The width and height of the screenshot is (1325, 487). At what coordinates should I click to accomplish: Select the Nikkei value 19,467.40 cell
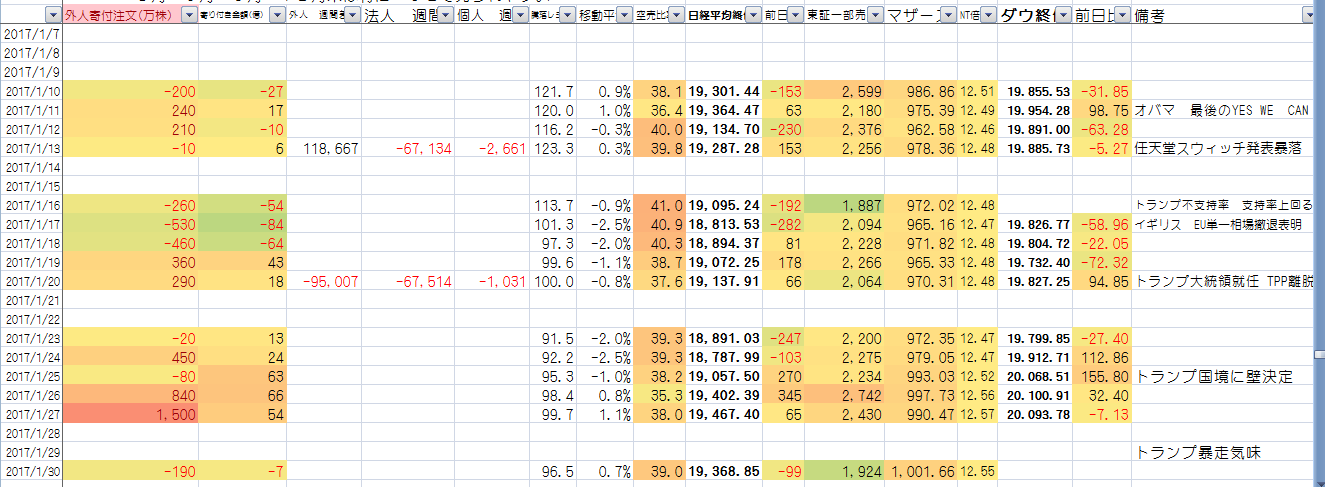point(724,414)
